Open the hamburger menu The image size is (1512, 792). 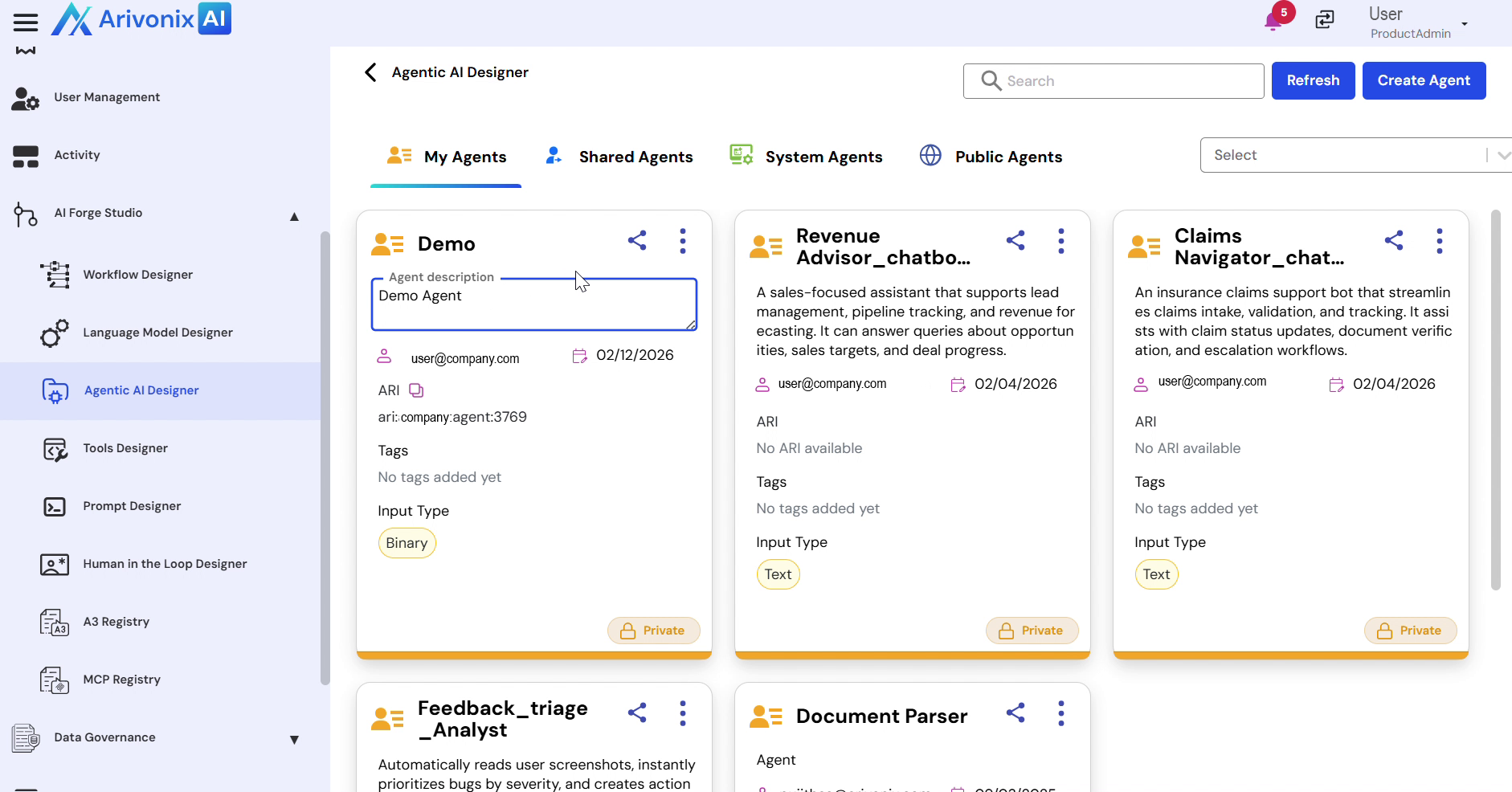(26, 22)
